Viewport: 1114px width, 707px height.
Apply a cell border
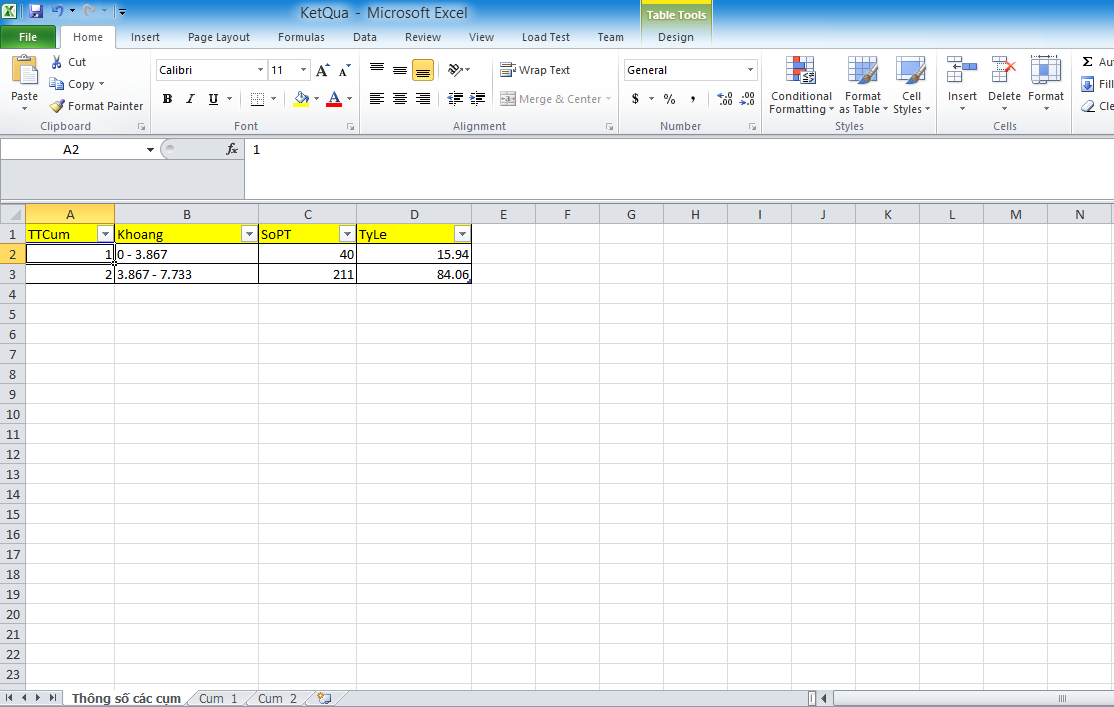click(x=257, y=99)
